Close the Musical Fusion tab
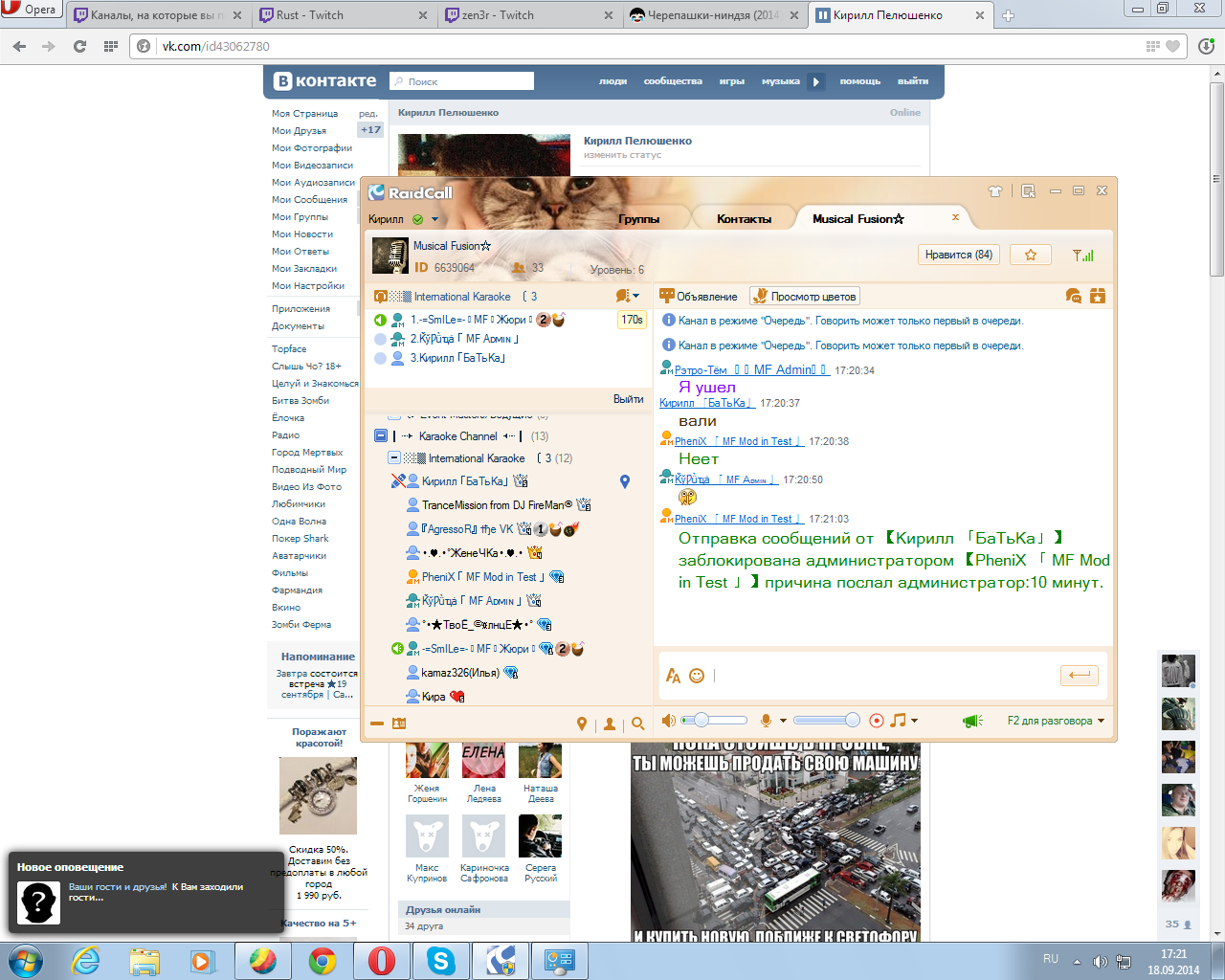The width and height of the screenshot is (1225, 980). click(955, 217)
